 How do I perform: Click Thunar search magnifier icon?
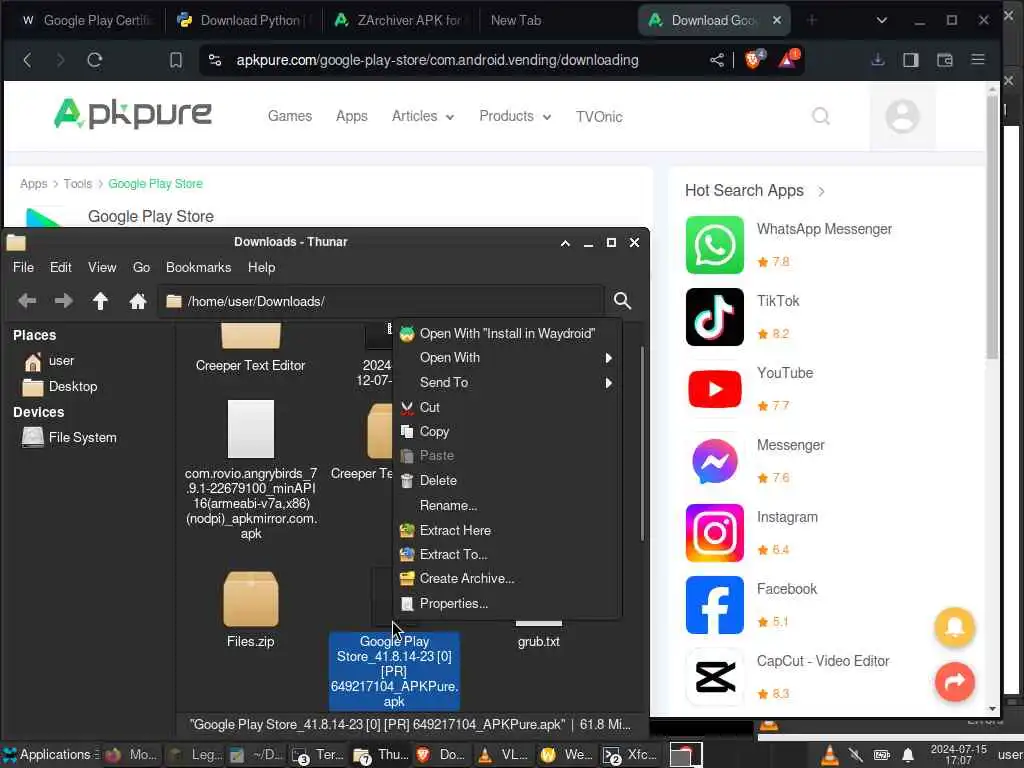tap(622, 301)
